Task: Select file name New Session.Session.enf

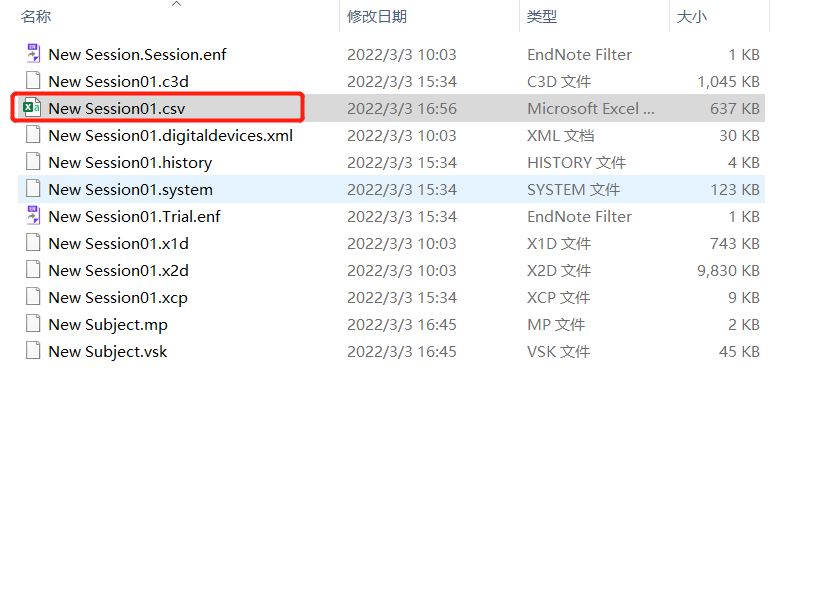Action: (x=137, y=54)
